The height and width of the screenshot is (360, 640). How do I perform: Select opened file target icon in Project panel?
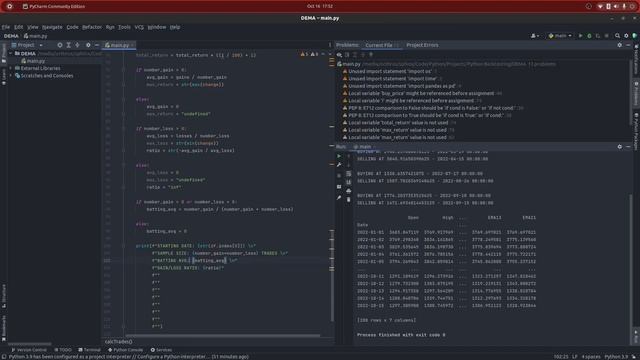(x=60, y=45)
